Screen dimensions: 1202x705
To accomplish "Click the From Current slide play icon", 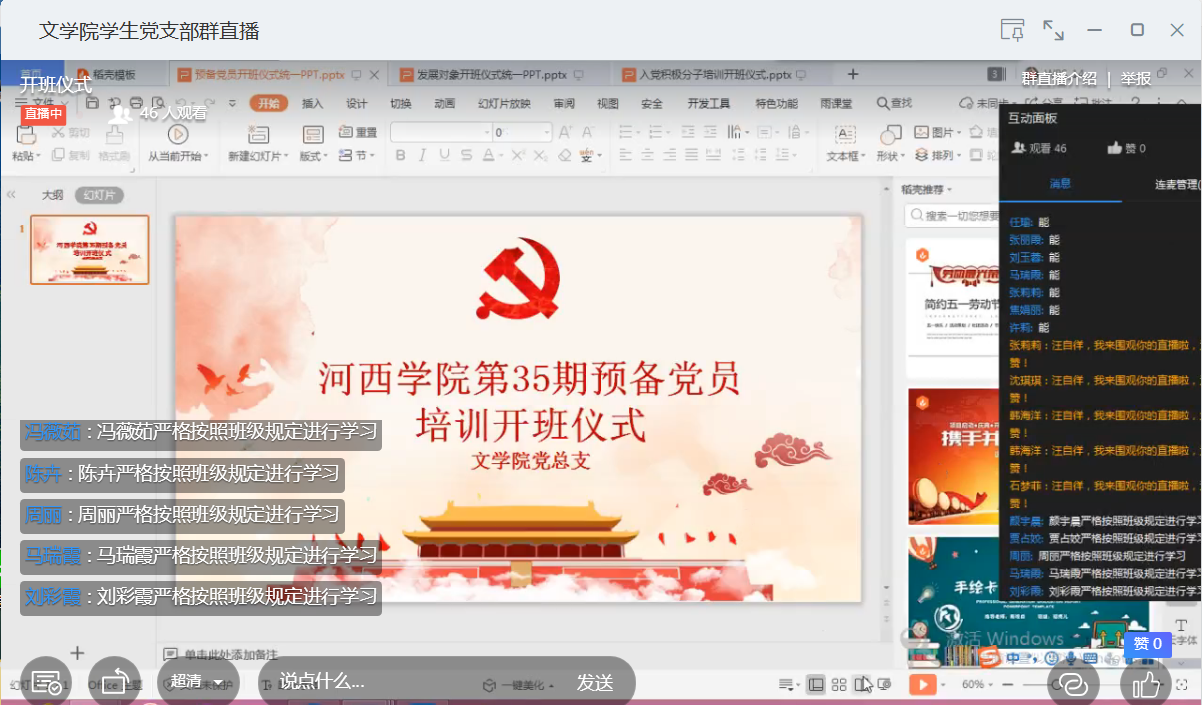I will [178, 134].
